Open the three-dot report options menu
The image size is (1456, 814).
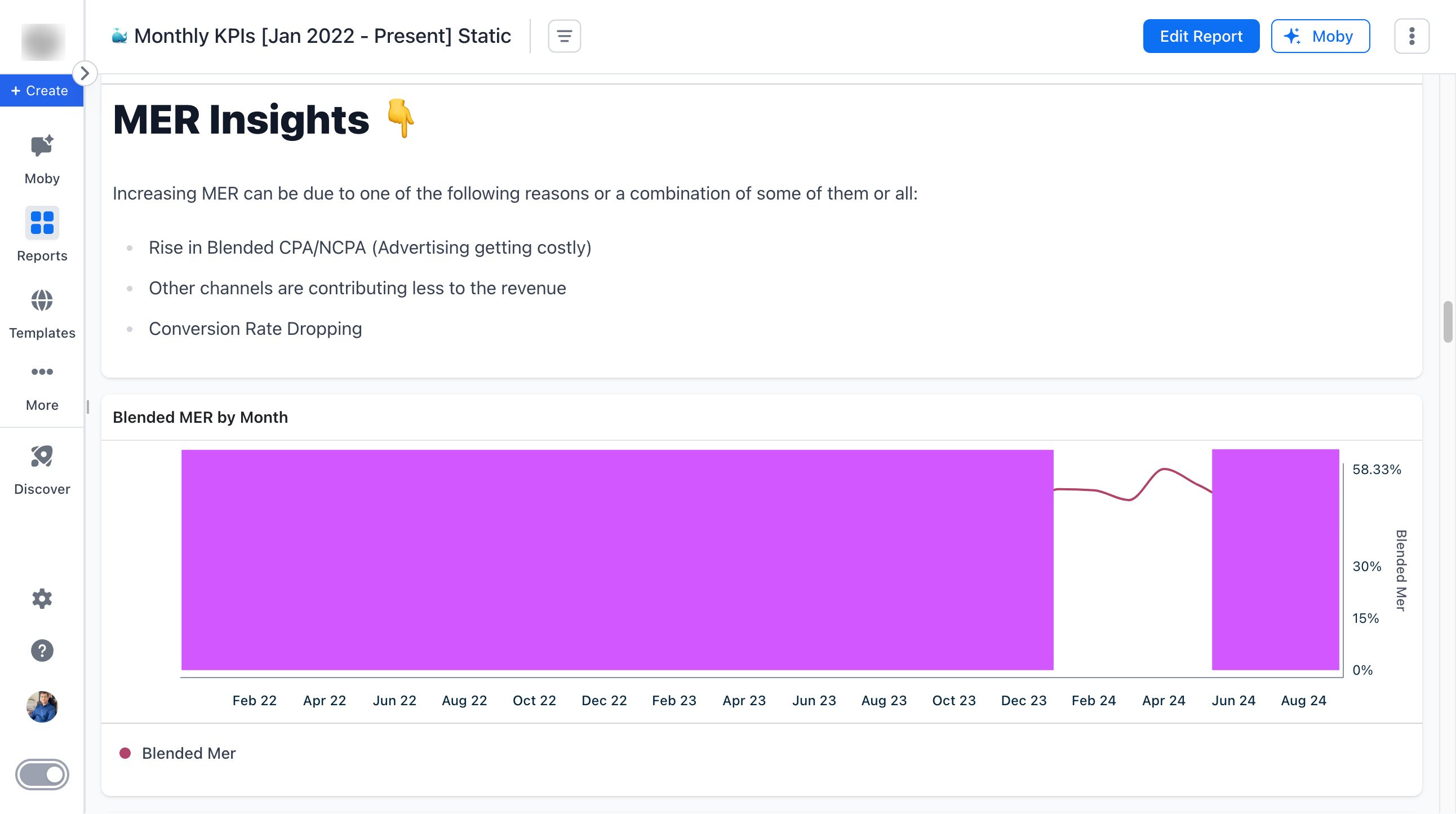1411,36
